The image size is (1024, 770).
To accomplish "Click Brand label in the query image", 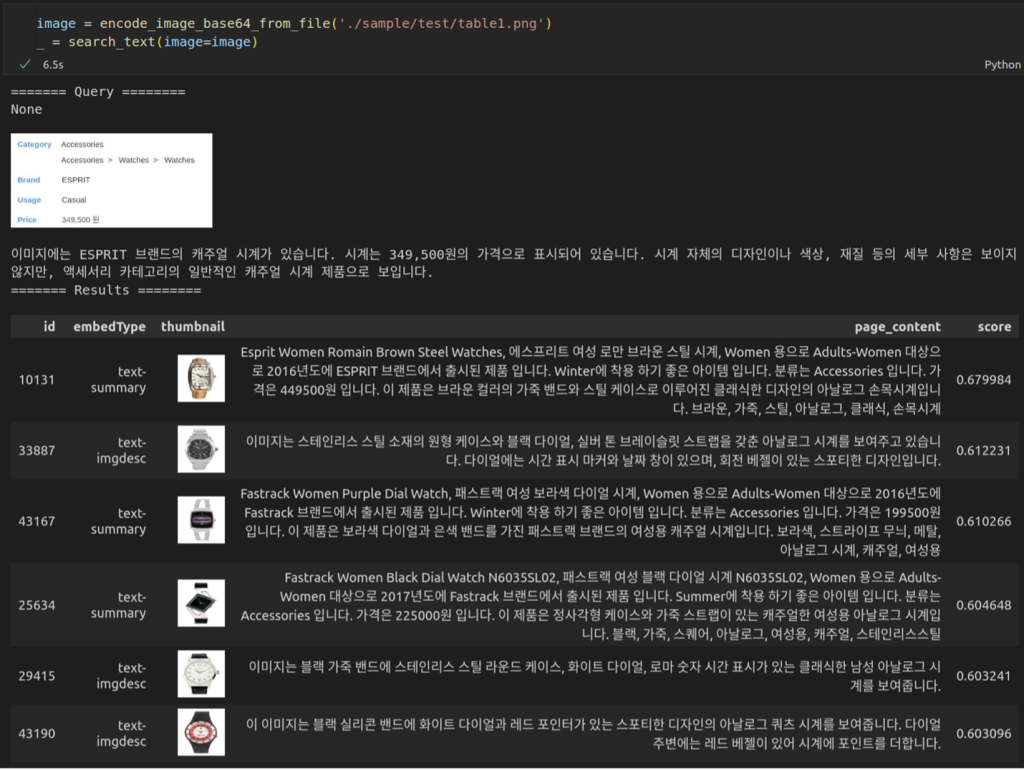I will (x=29, y=180).
